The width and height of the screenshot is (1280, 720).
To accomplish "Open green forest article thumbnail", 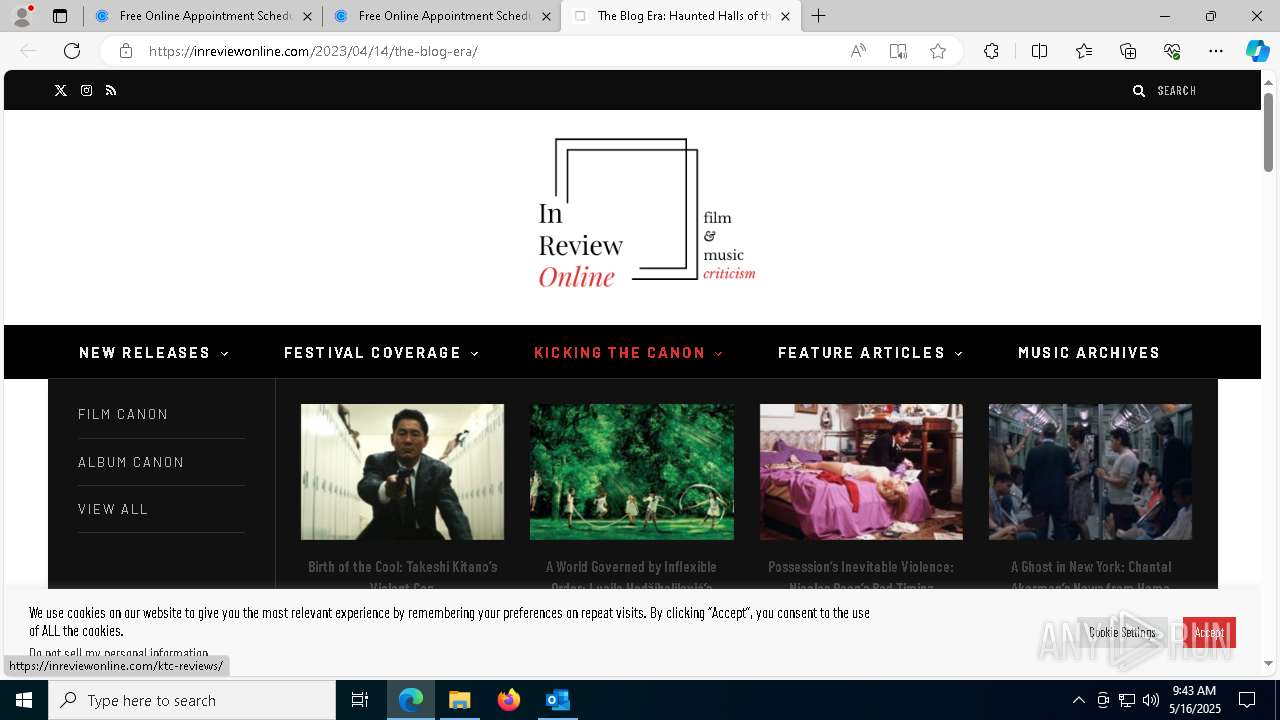I will pyautogui.click(x=632, y=472).
